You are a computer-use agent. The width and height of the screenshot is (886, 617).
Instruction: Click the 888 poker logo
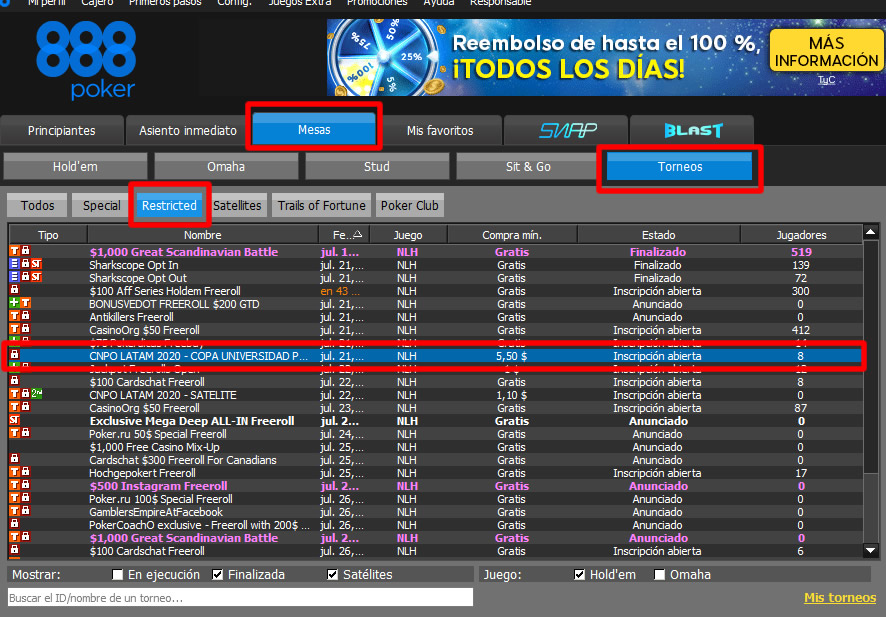pyautogui.click(x=86, y=60)
